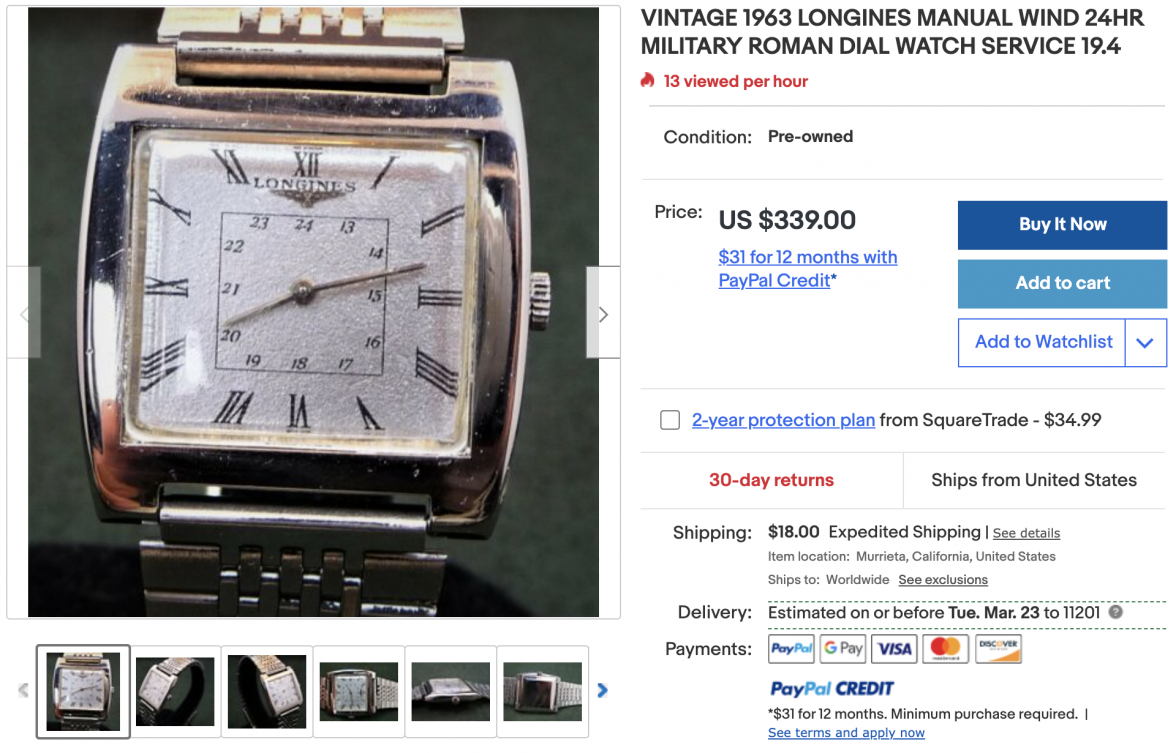This screenshot has height=753, width=1176.
Task: Go back in thumbnail strip with left arrow
Action: (x=23, y=691)
